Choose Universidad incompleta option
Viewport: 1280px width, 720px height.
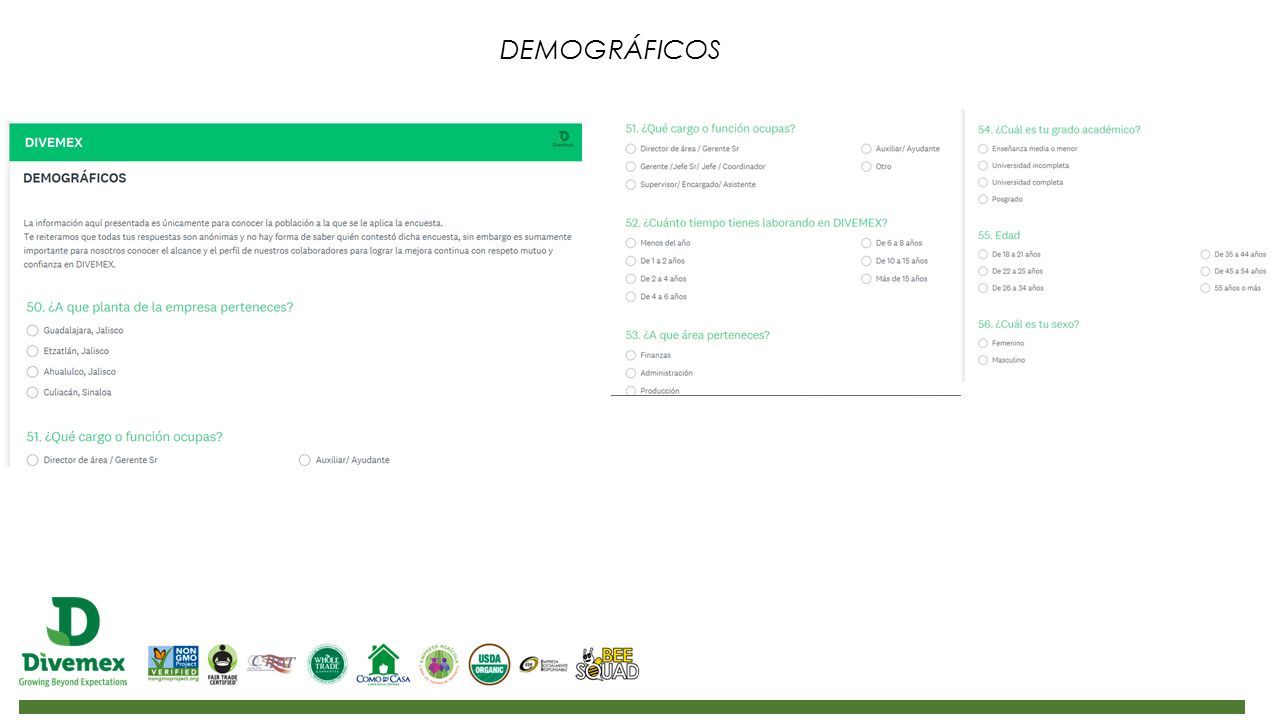pyautogui.click(x=983, y=165)
